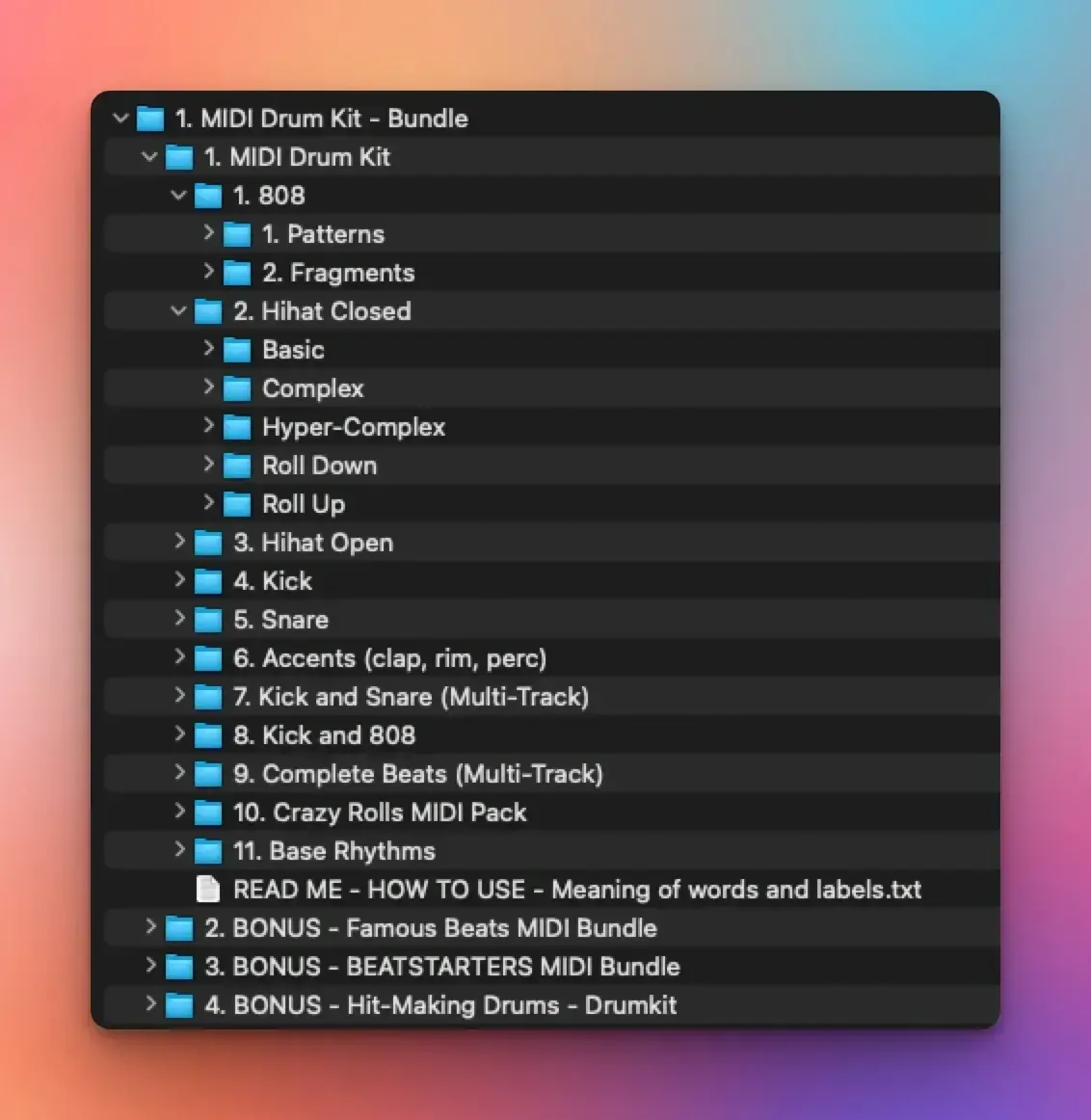Select 'READ ME - HOW TO USE' text file name
Viewport: 1091px width, 1120px height.
577,890
